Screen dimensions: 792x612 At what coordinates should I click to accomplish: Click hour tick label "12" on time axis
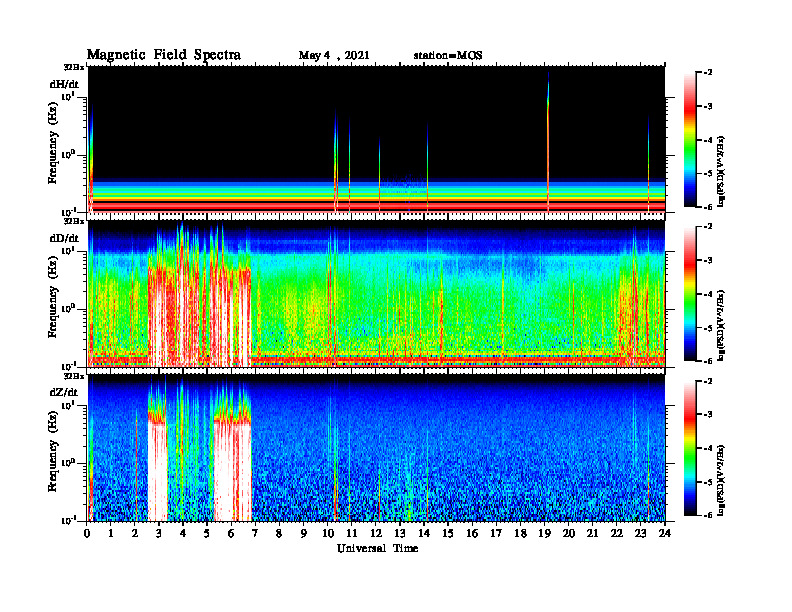click(x=376, y=533)
